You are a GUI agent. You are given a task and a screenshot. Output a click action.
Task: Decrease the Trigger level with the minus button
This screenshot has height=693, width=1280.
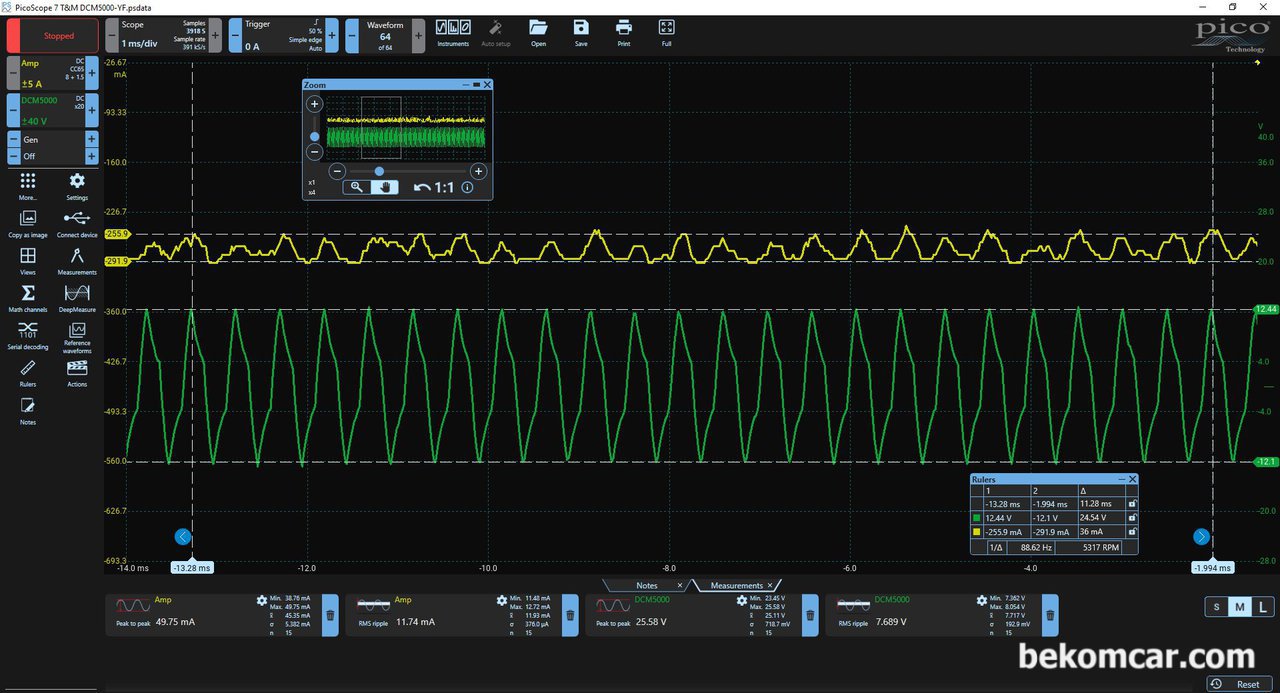click(x=235, y=35)
